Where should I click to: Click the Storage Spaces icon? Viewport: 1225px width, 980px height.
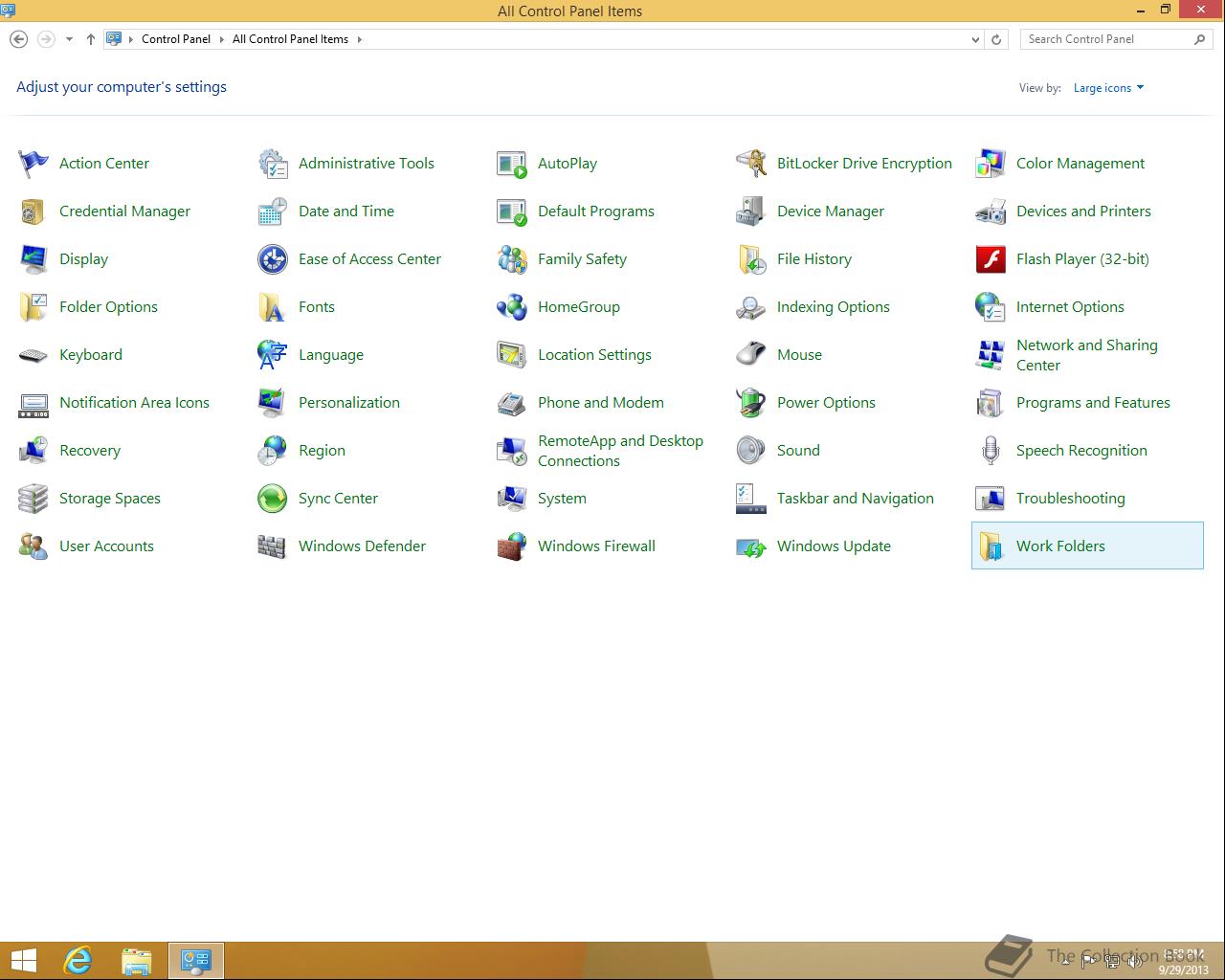[33, 499]
